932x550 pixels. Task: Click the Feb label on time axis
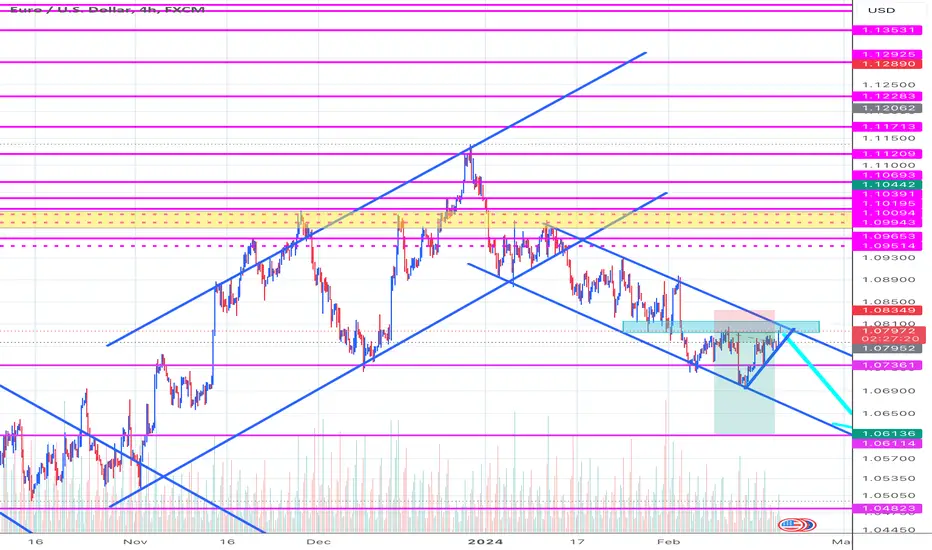668,542
